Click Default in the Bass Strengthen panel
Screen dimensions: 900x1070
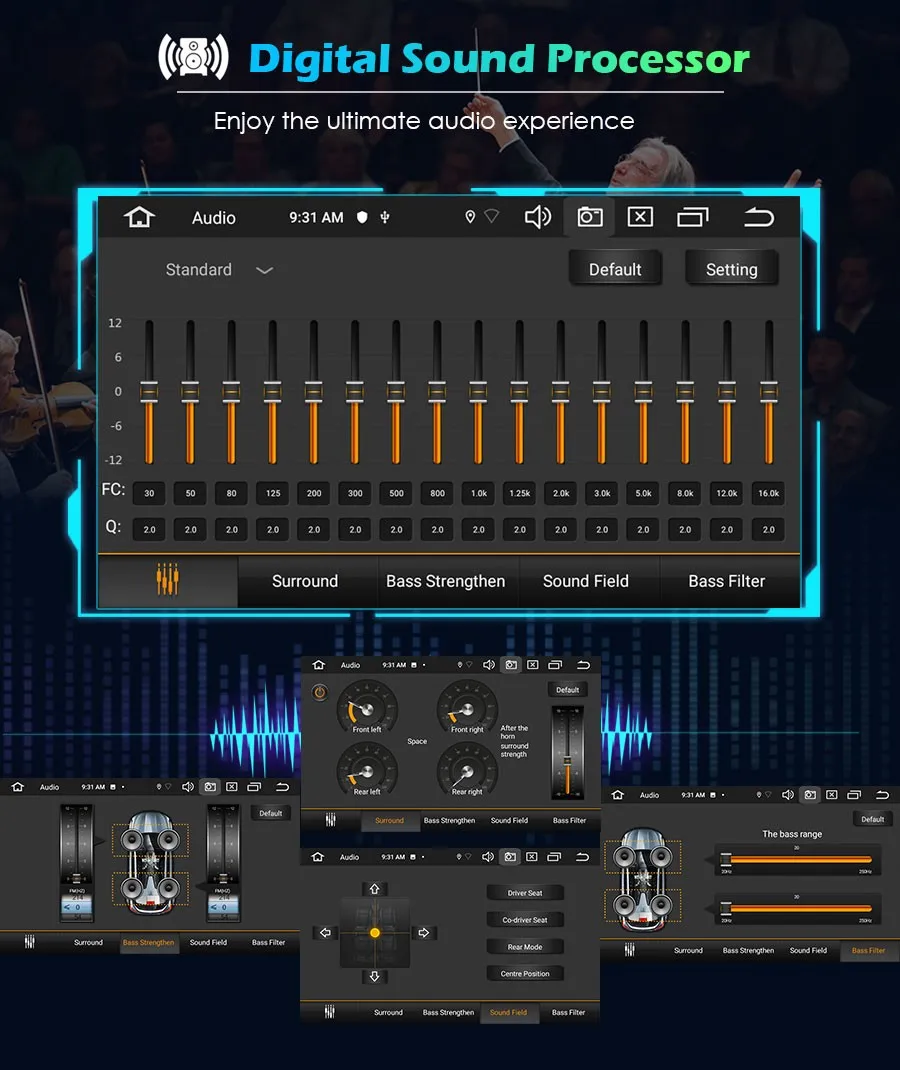pos(271,813)
